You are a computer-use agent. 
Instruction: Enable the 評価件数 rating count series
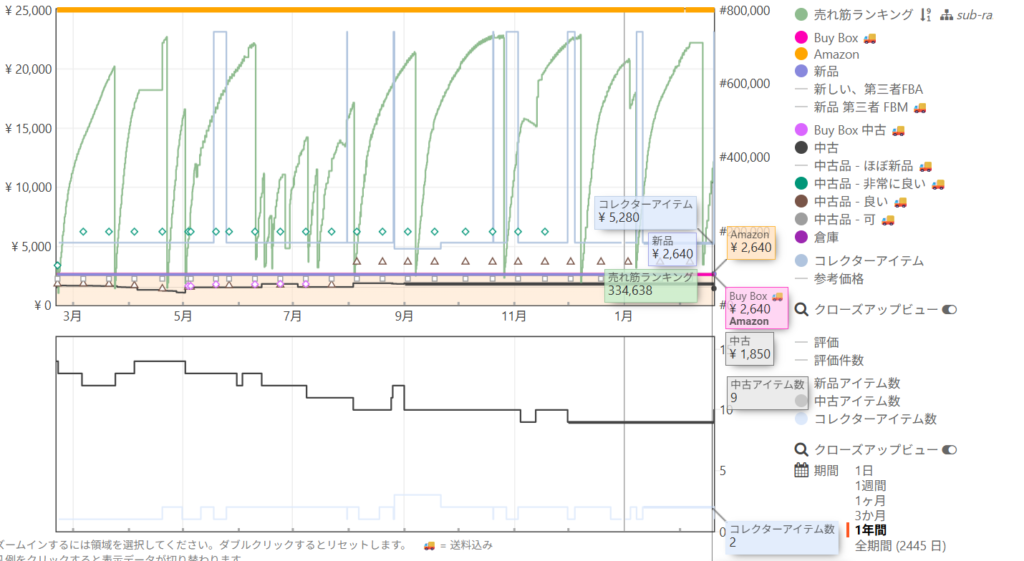pos(838,360)
